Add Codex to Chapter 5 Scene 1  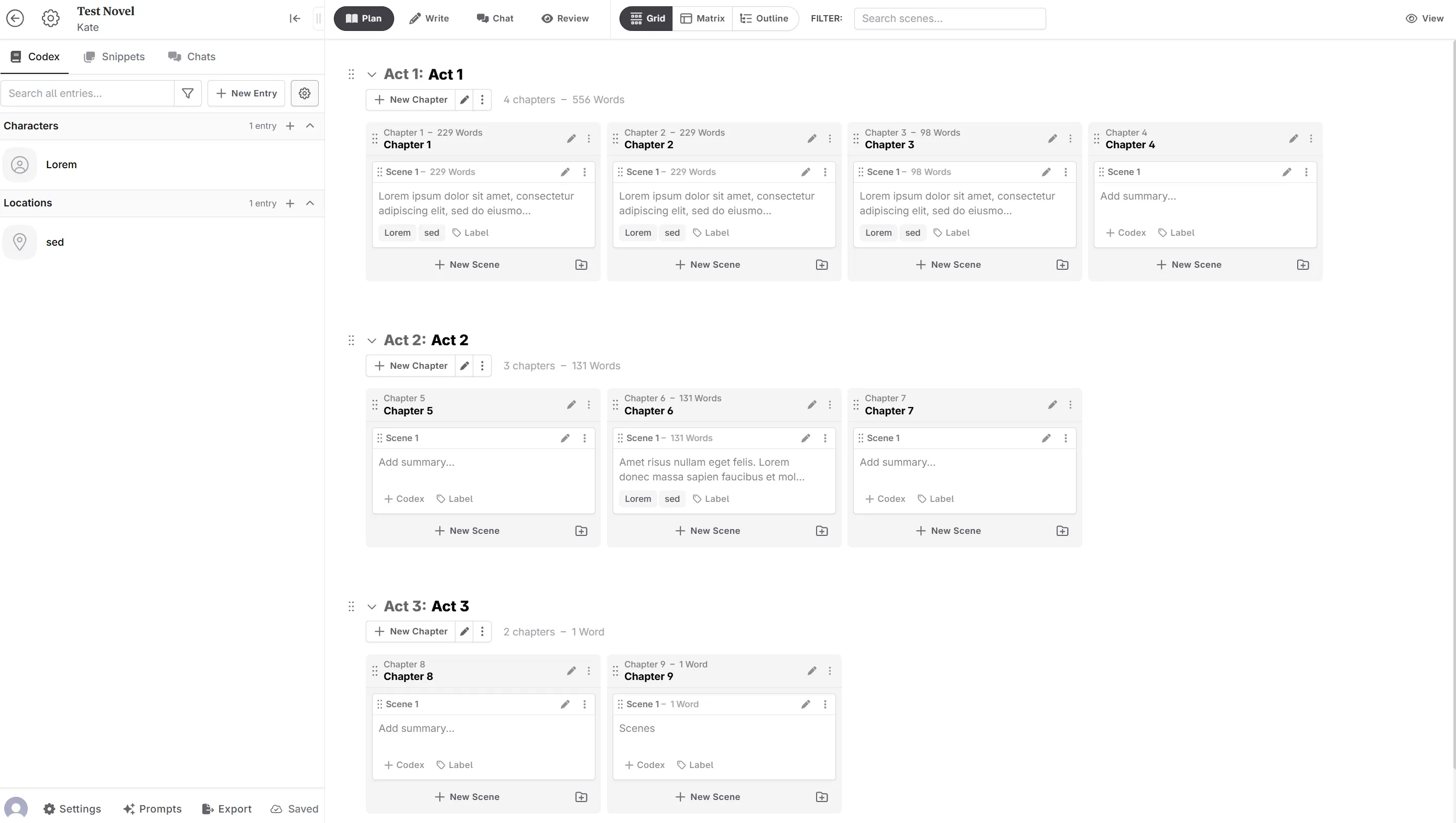tap(404, 499)
